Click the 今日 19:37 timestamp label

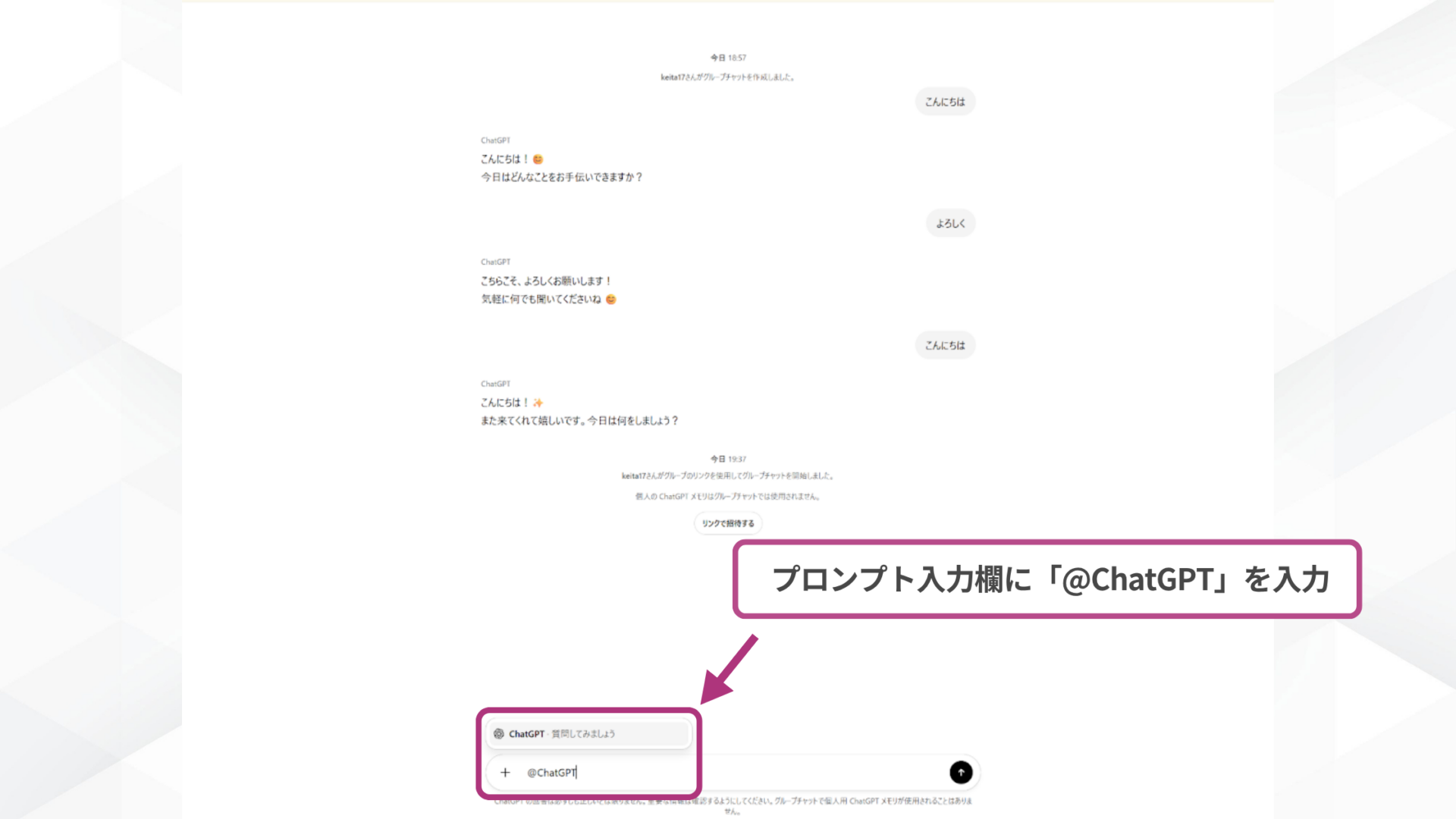pyautogui.click(x=727, y=458)
